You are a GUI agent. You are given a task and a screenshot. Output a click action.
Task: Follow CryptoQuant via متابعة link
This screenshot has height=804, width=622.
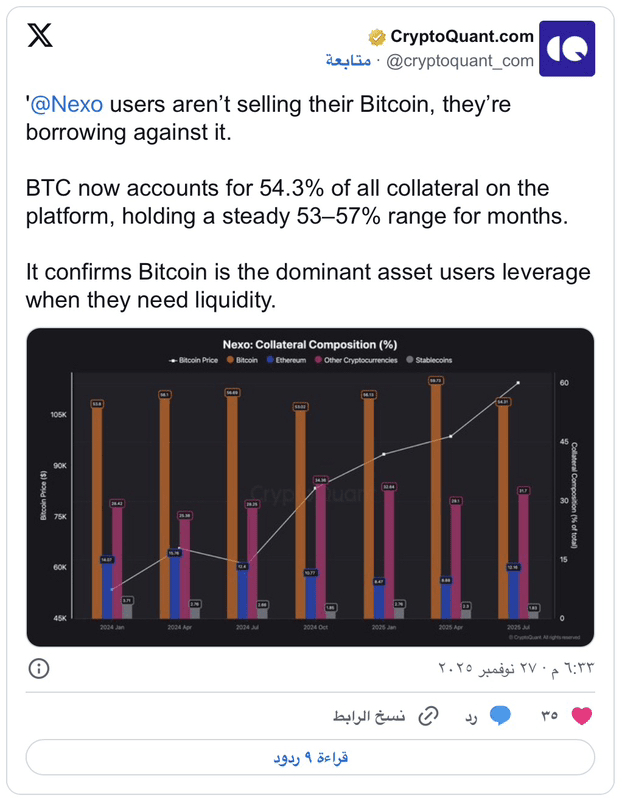pyautogui.click(x=348, y=61)
